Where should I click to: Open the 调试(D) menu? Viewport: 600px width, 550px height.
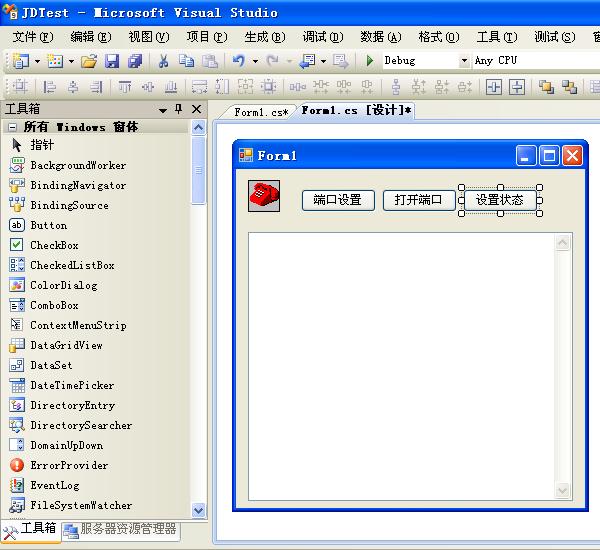pyautogui.click(x=323, y=37)
